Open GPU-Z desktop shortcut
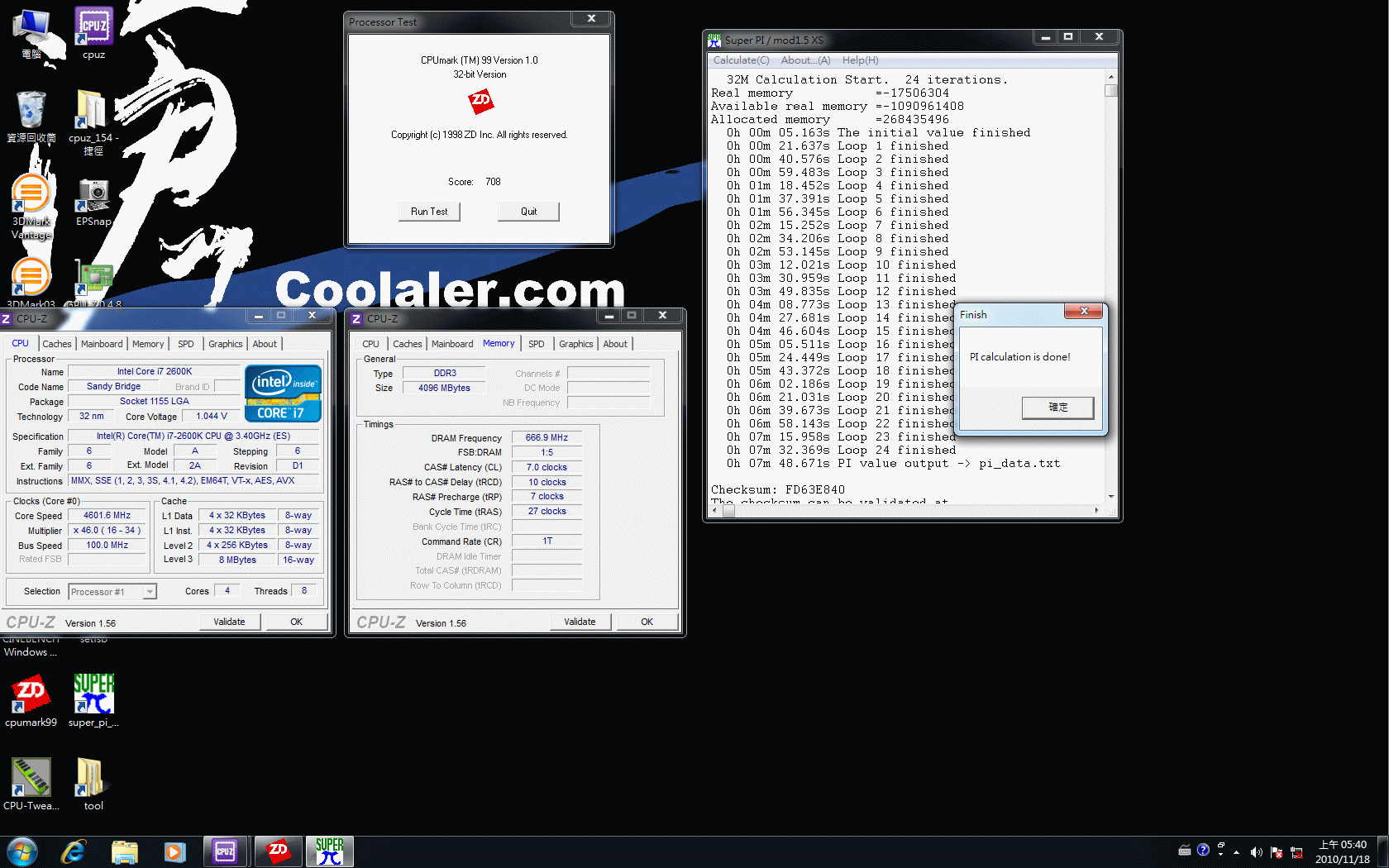 (93, 283)
